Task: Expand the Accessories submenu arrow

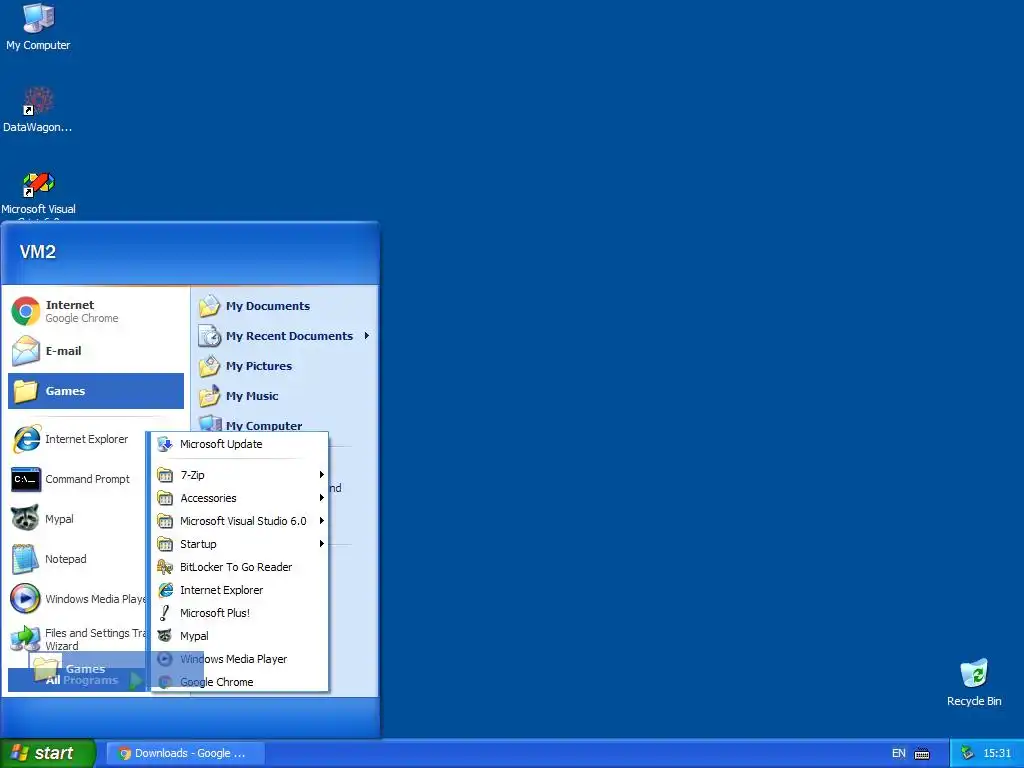Action: [321, 498]
